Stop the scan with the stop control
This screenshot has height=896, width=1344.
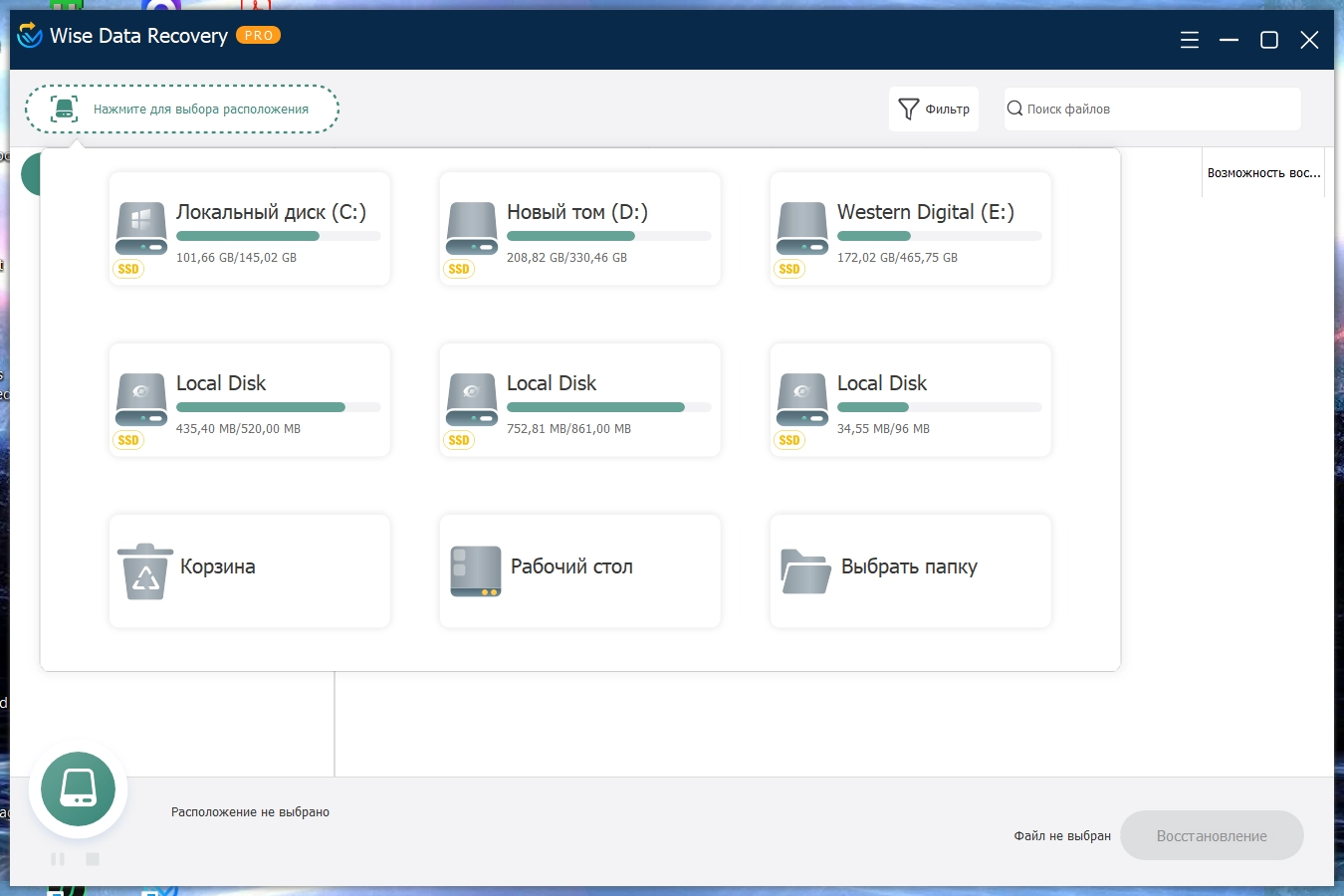(x=93, y=859)
